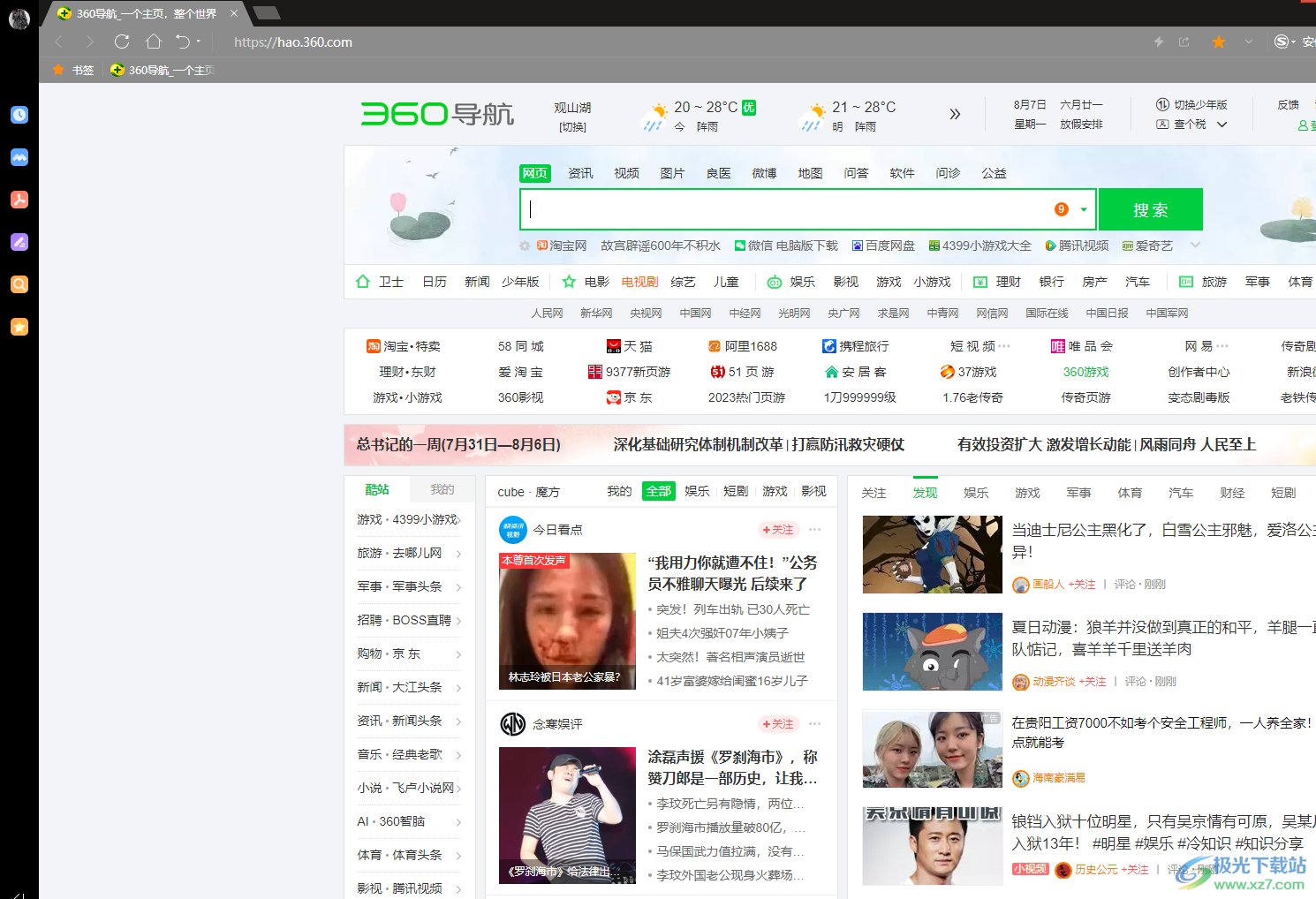Click the browser forward arrow
The width and height of the screenshot is (1316, 899).
89,42
